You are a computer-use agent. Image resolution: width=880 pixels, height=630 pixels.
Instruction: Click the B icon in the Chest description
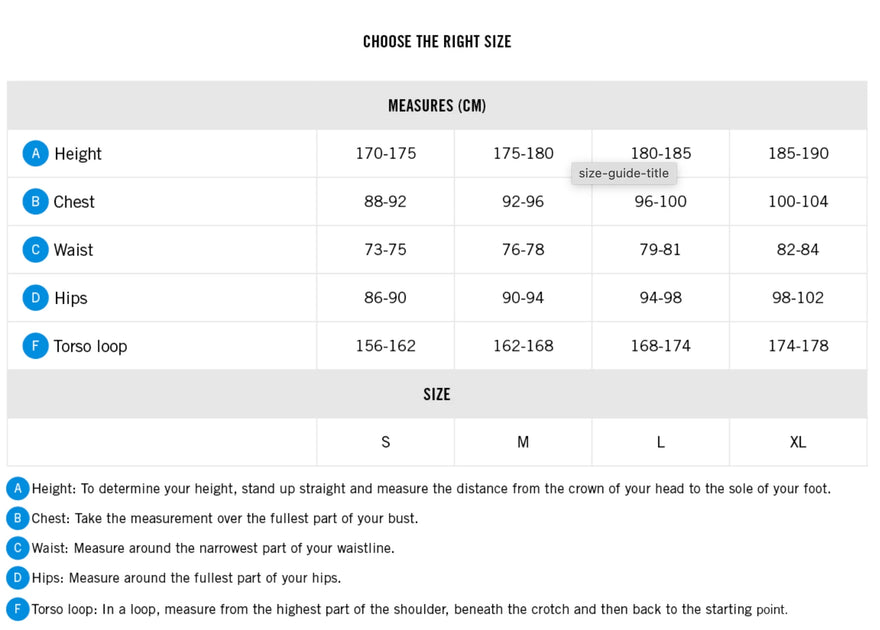click(x=18, y=518)
